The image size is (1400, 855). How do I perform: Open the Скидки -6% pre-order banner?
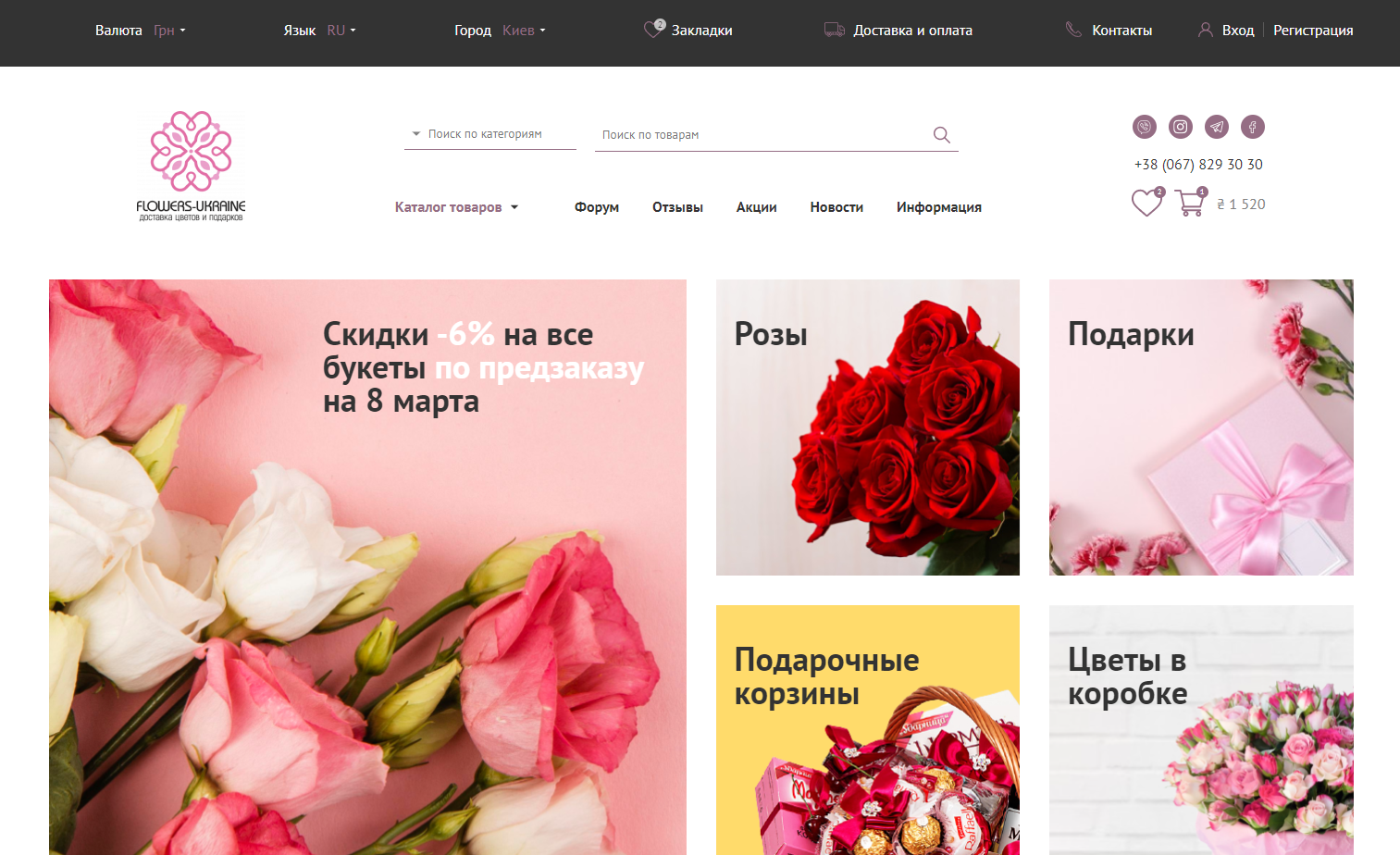click(x=367, y=567)
